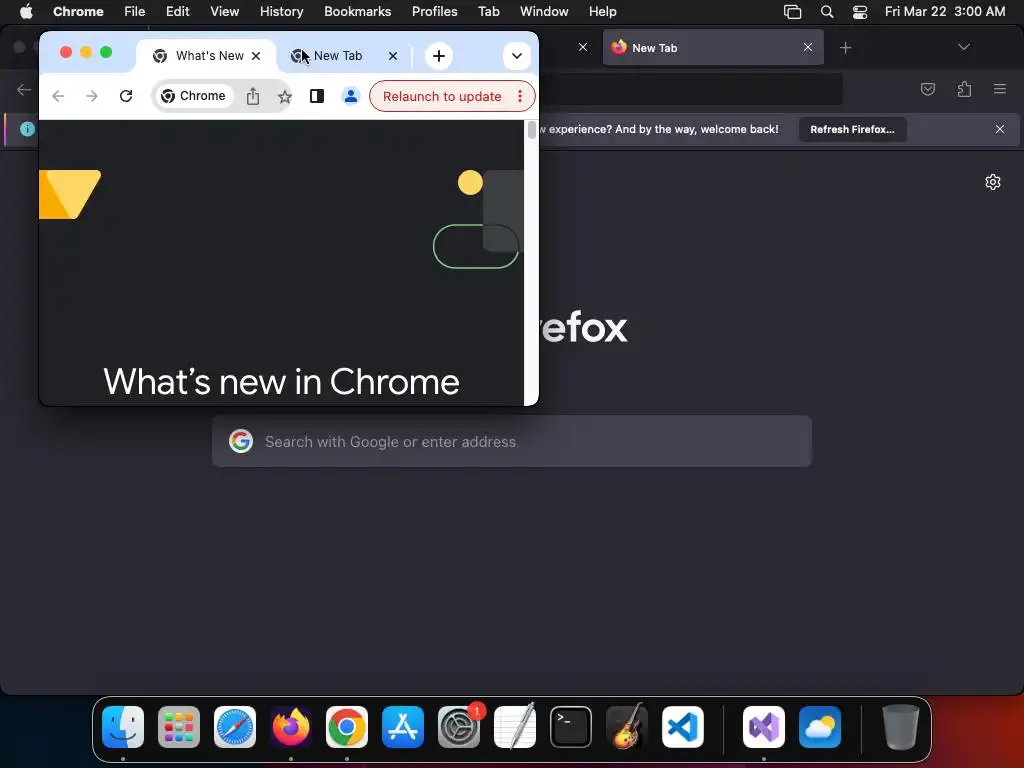
Task: Open Firefox extensions puzzle icon
Action: (x=964, y=89)
